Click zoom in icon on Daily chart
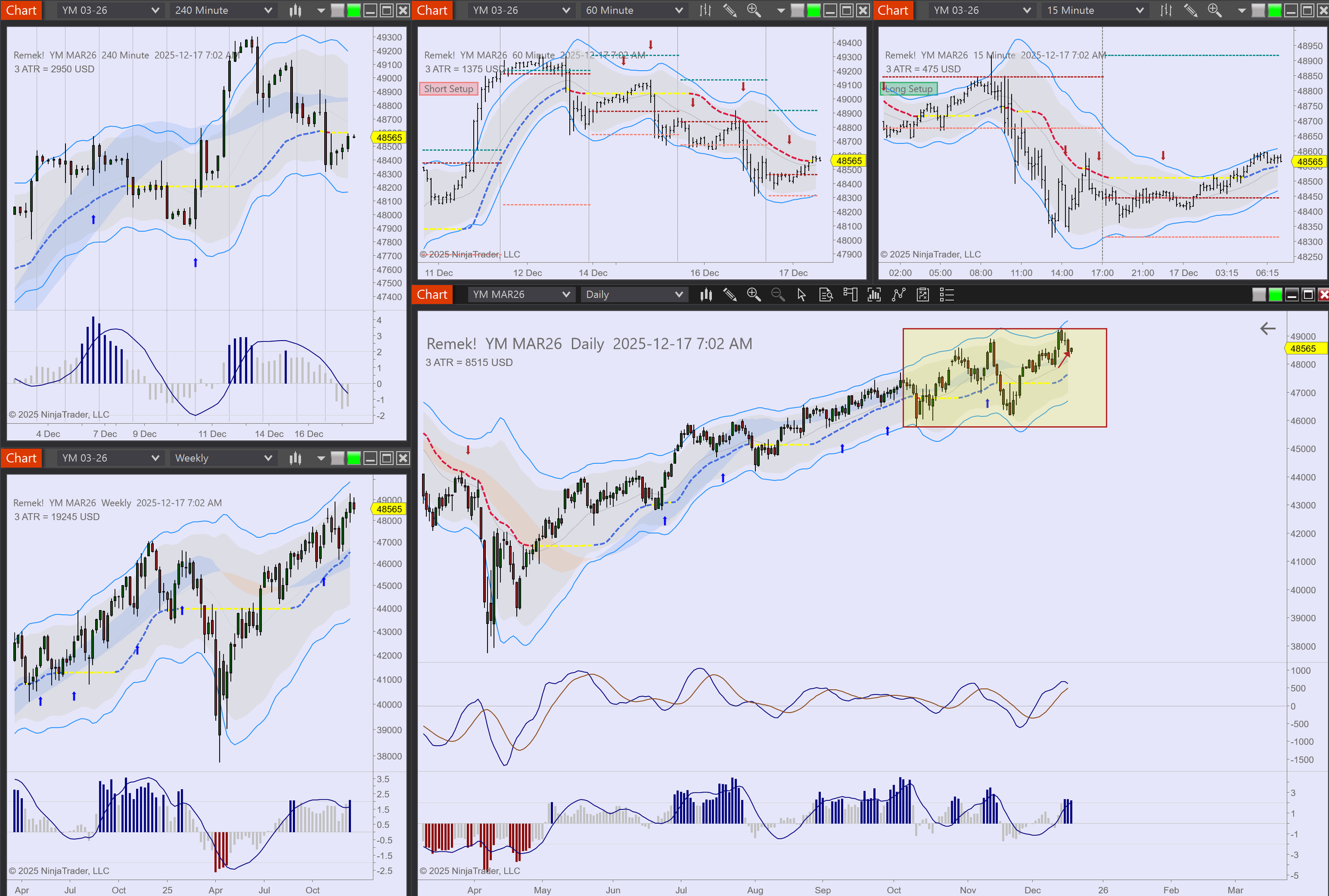Screen dimensions: 1329x896 tap(753, 295)
